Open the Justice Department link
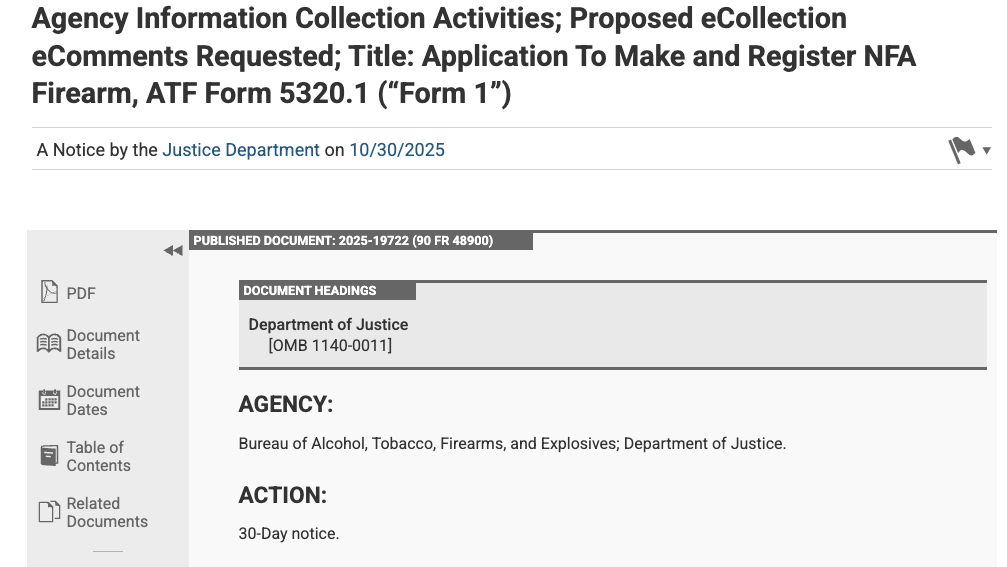The width and height of the screenshot is (1007, 567). point(241,150)
